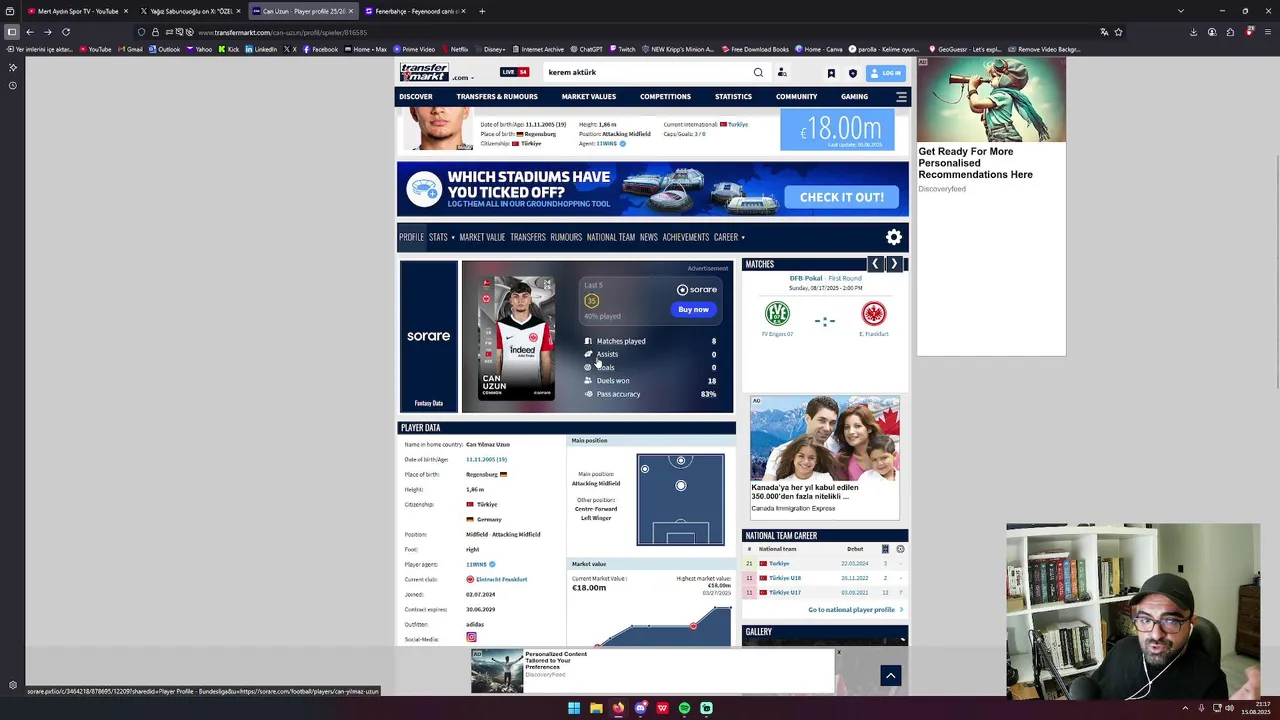This screenshot has width=1280, height=720.
Task: Click Sorare Buy now button
Action: [x=693, y=310]
